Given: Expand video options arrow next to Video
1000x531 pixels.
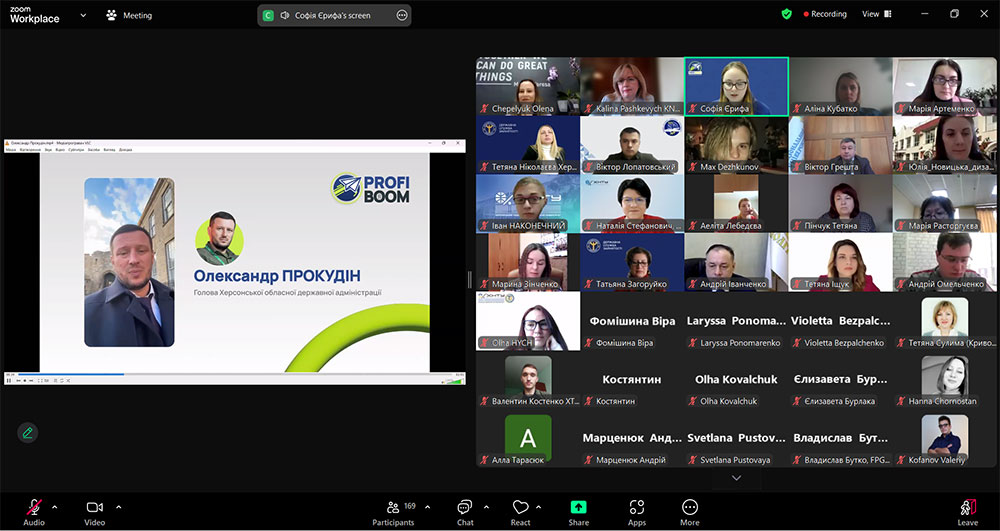Looking at the screenshot, I should pos(119,507).
